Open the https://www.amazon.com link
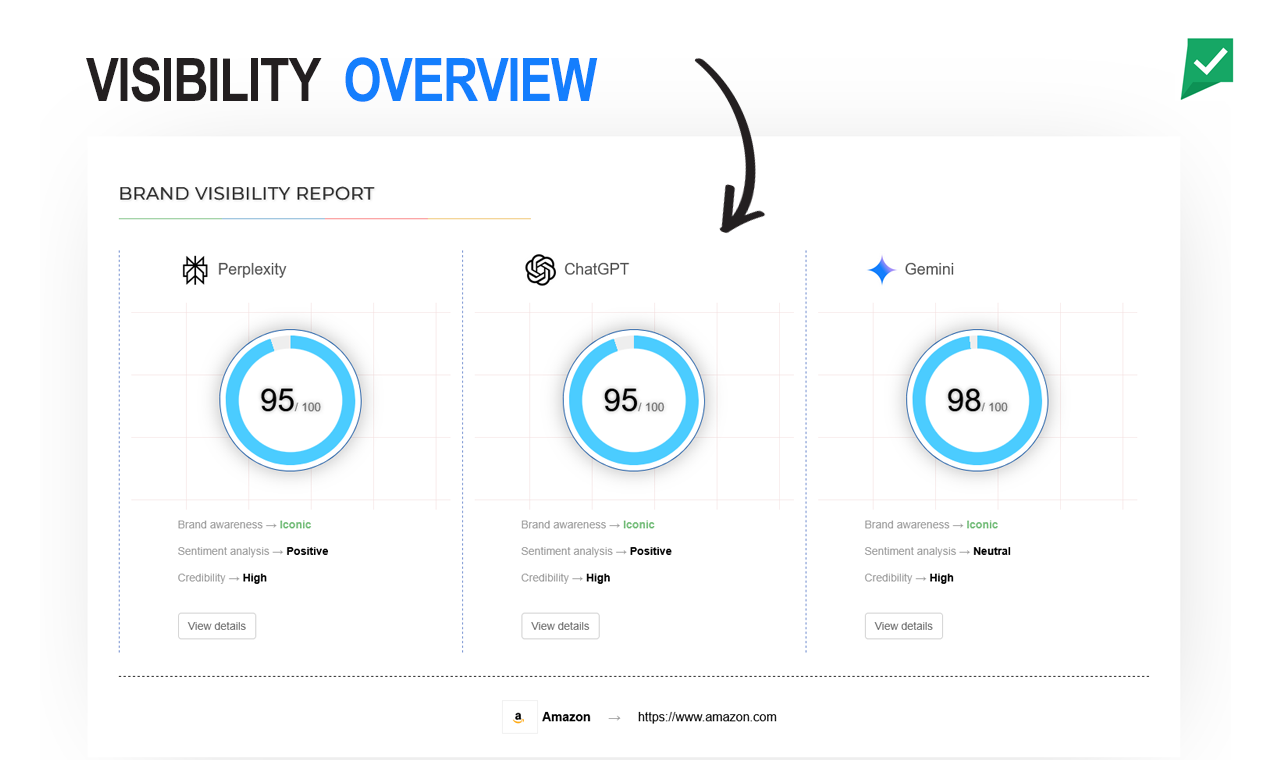Image resolution: width=1270 pixels, height=760 pixels. coord(706,717)
